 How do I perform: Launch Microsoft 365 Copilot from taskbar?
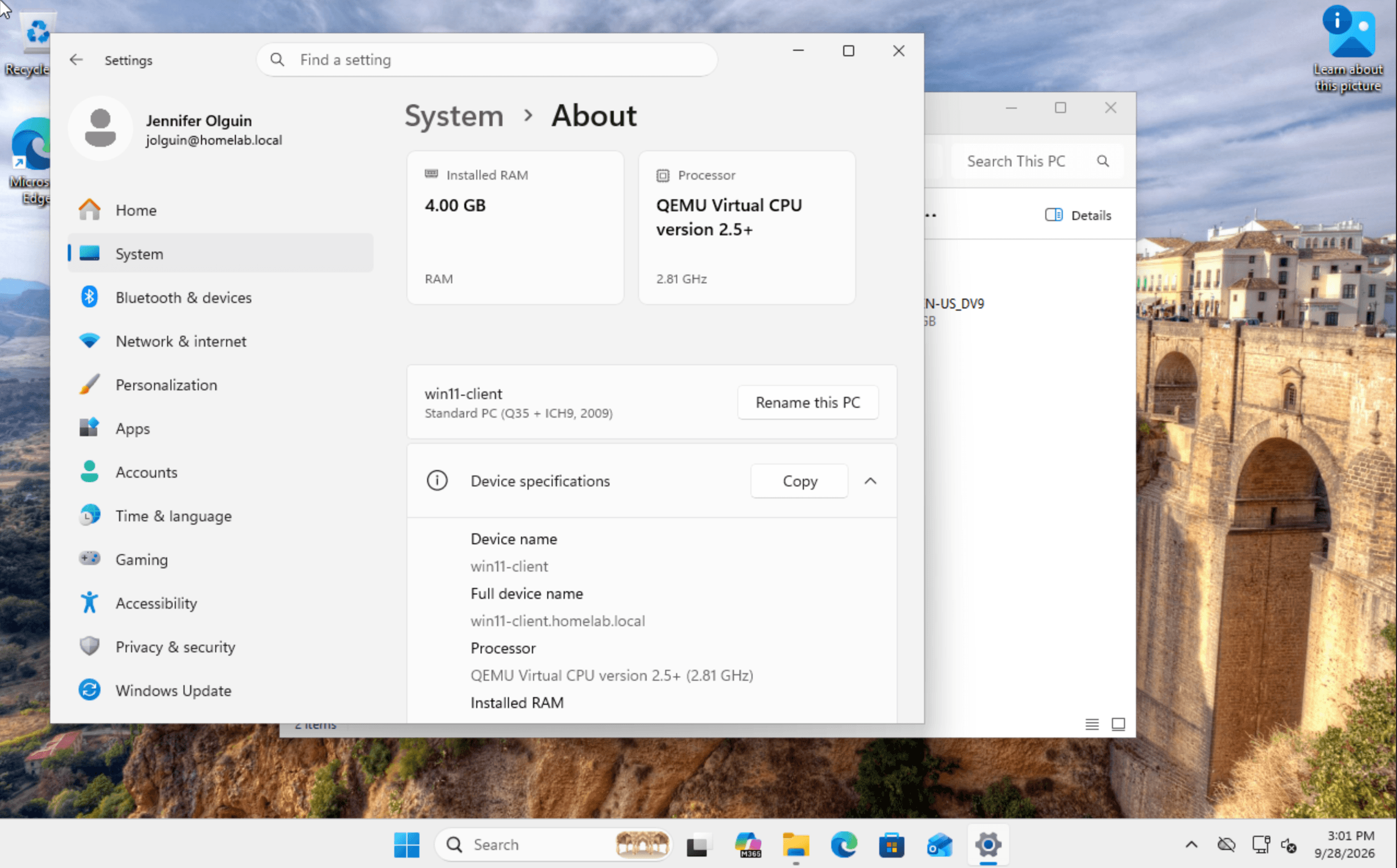[748, 845]
